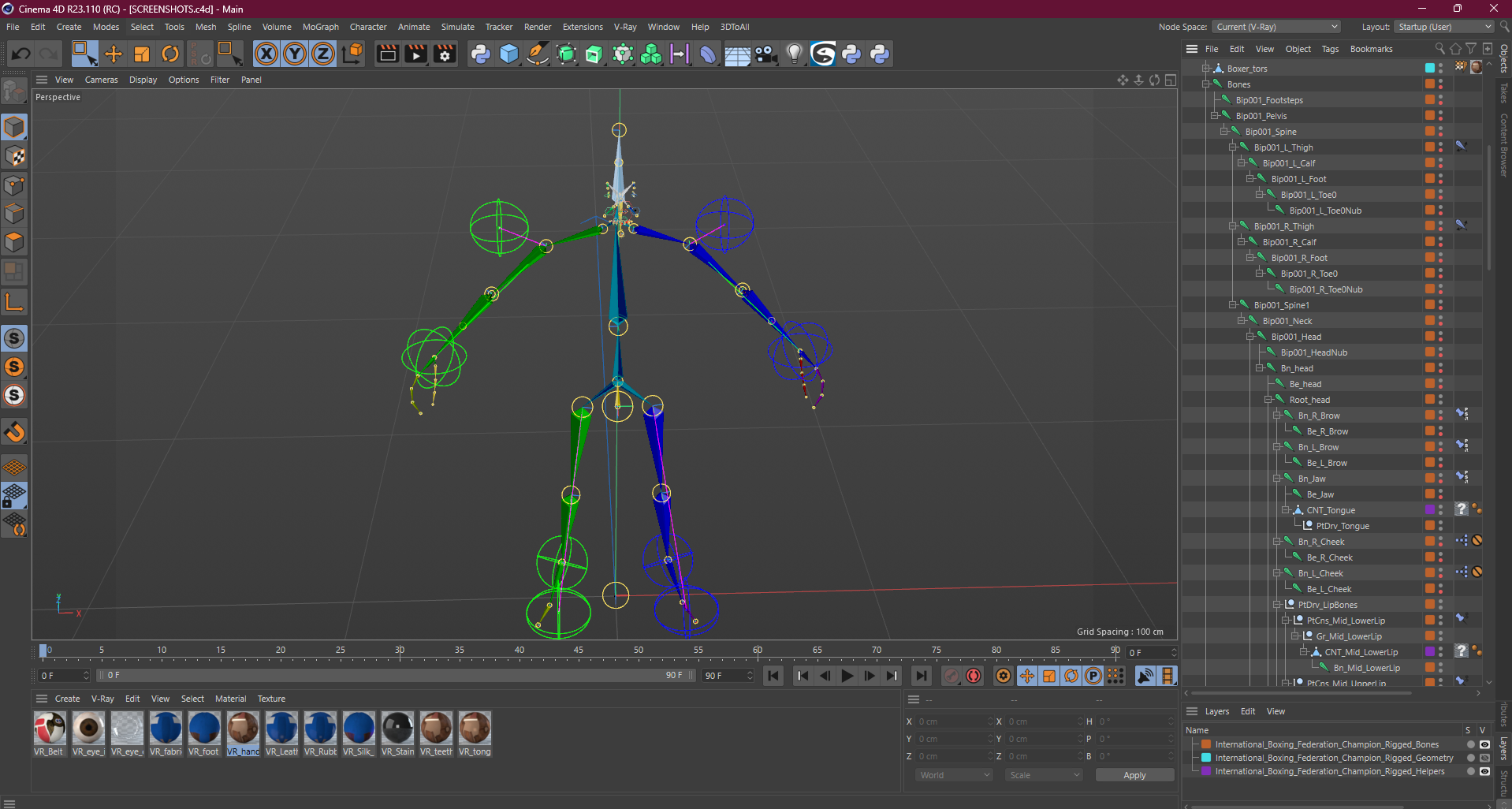The image size is (1512, 809).
Task: Collapse the Bip001_L_Thigh tree node
Action: click(1232, 147)
